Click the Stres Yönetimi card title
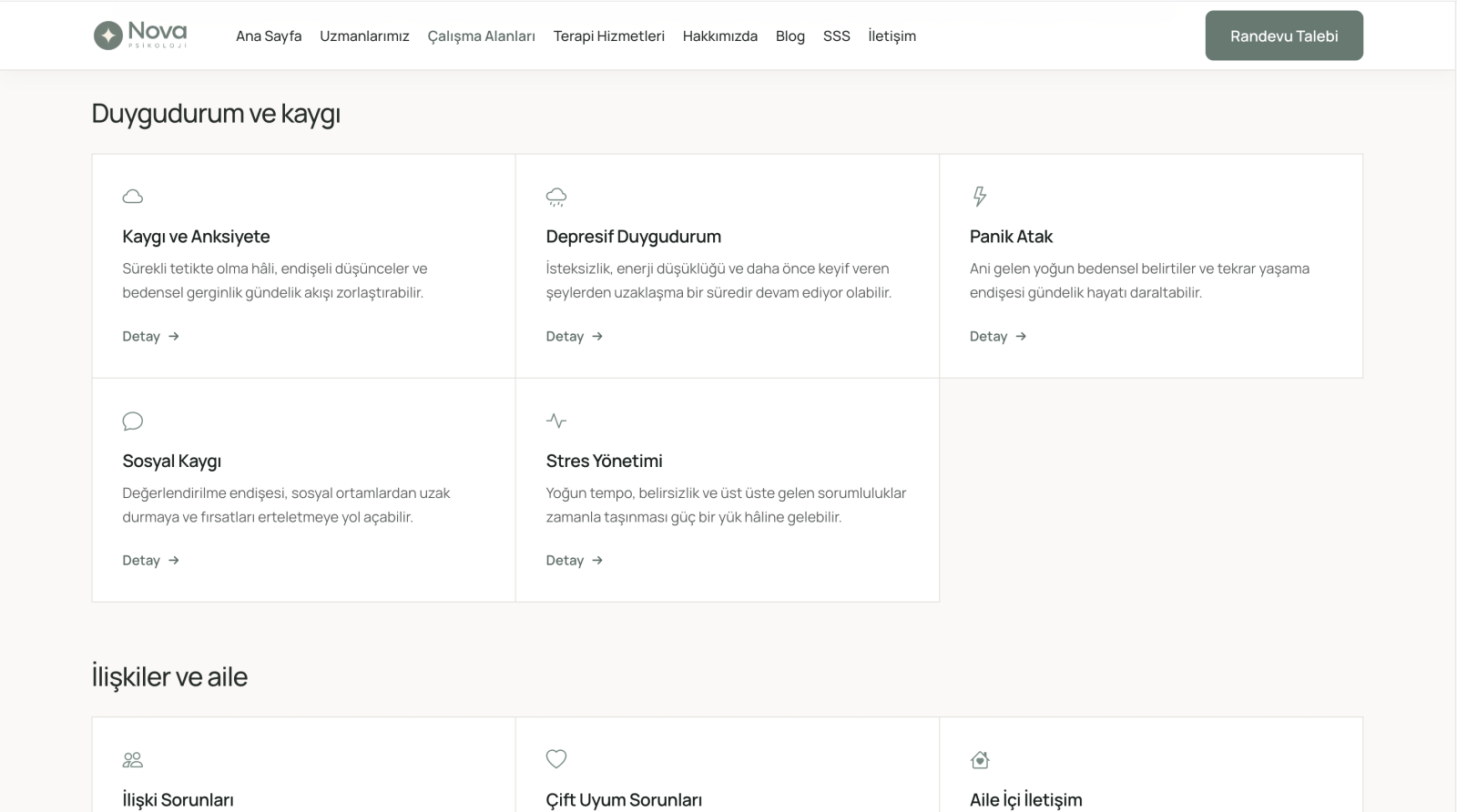 [604, 461]
